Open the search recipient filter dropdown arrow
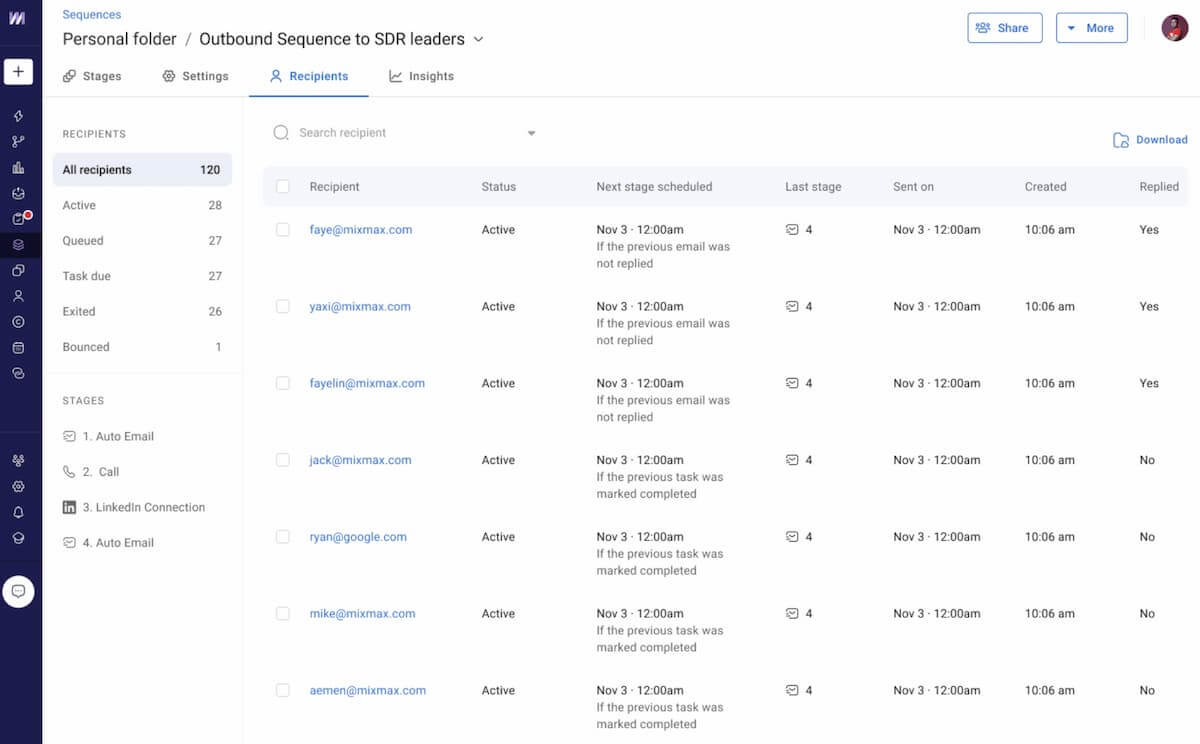Viewport: 1200px width, 744px height. tap(531, 134)
